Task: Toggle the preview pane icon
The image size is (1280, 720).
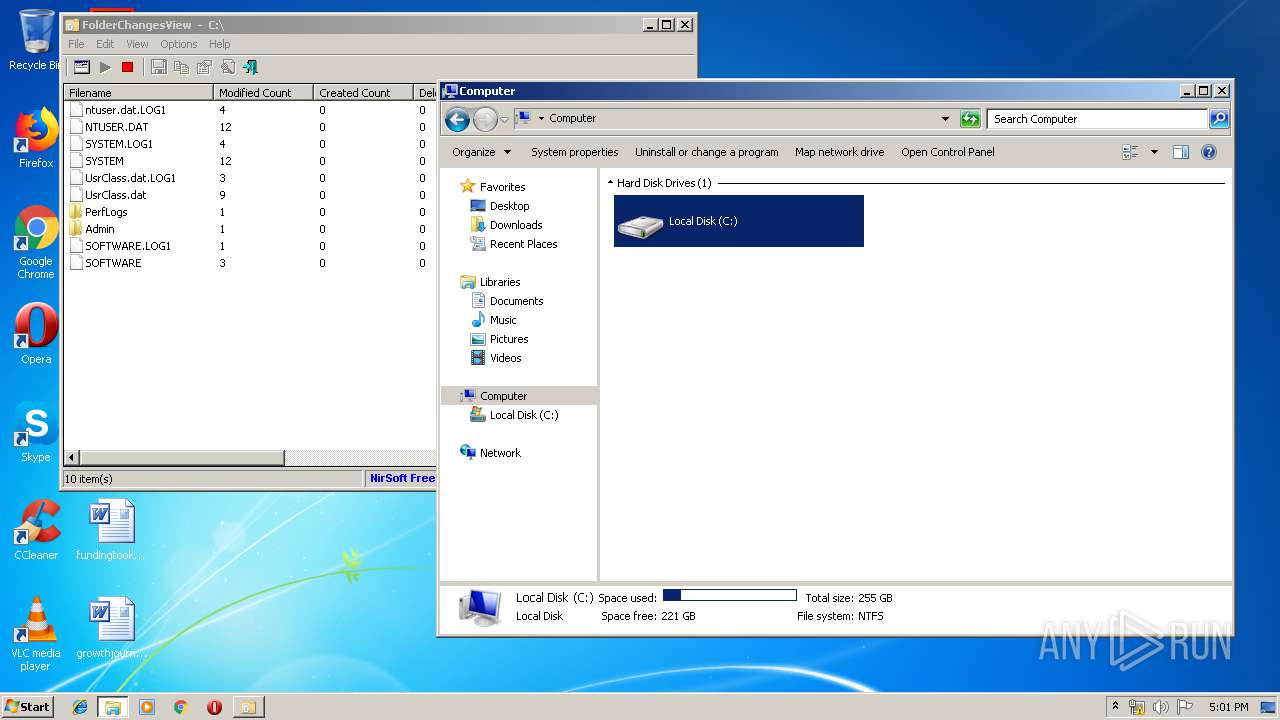Action: [1180, 152]
